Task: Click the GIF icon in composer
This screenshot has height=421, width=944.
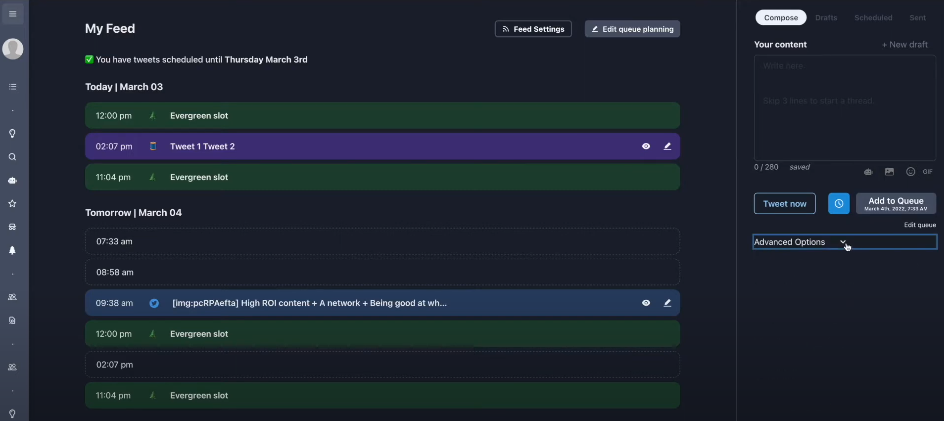Action: tap(928, 172)
